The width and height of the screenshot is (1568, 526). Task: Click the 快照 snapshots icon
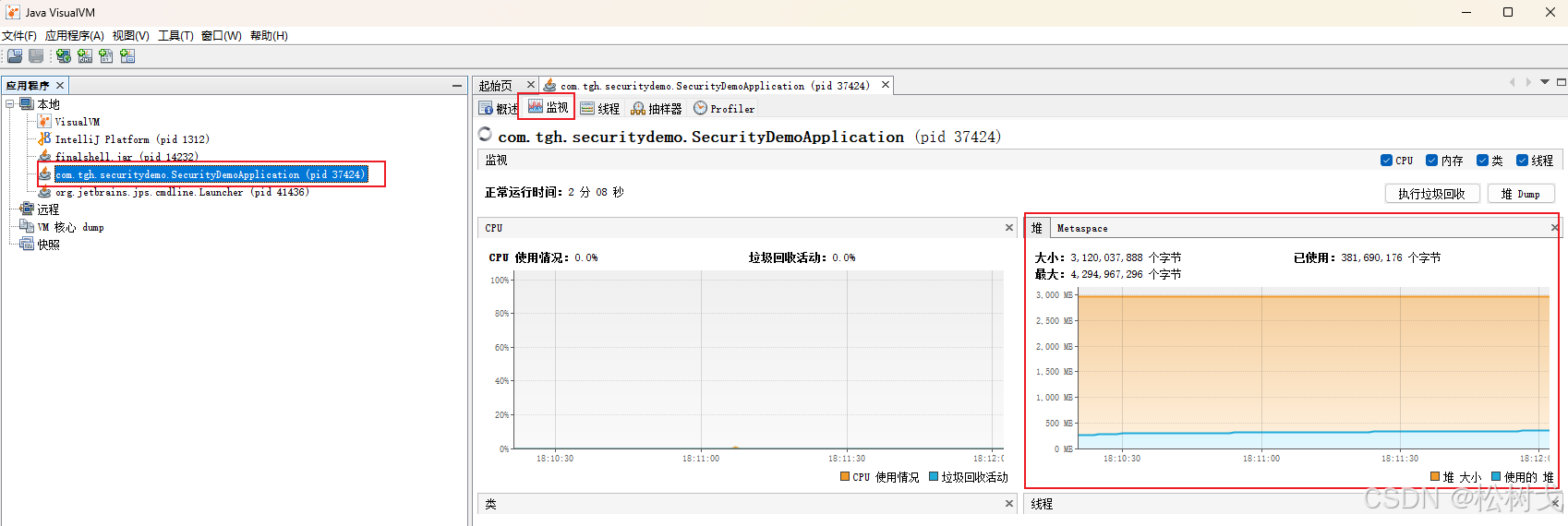[27, 245]
